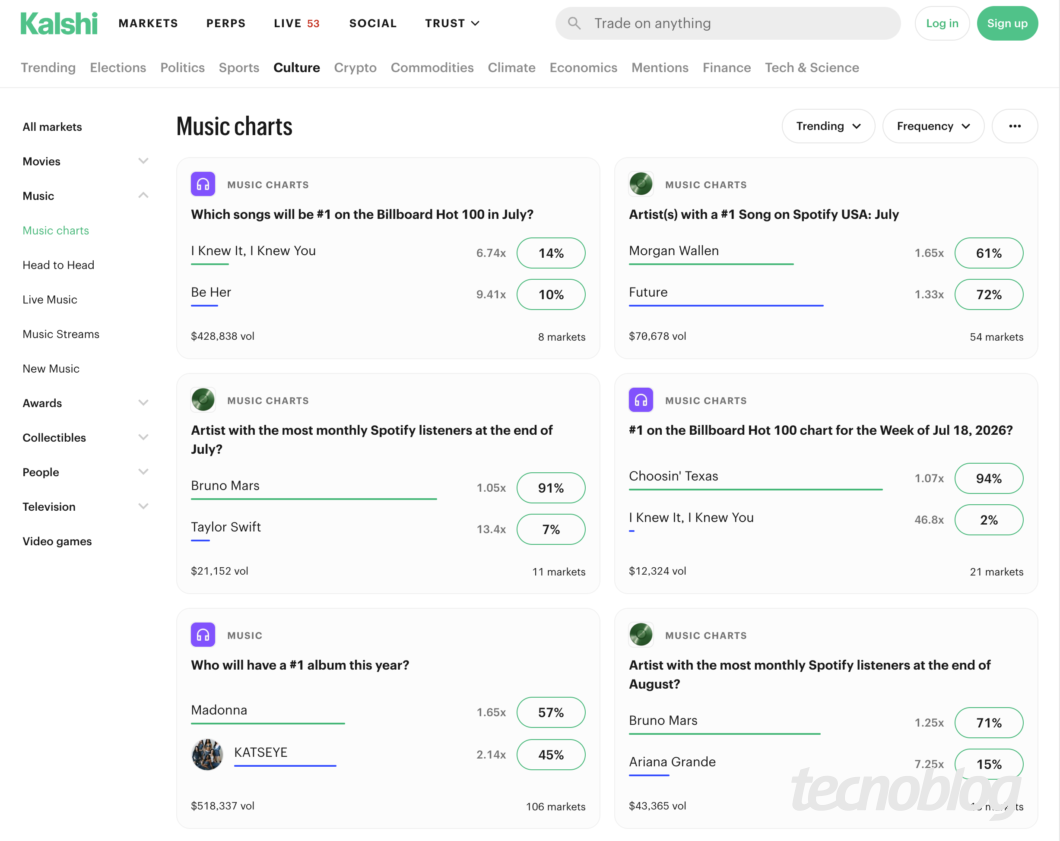Click 71% button for Bruno Mars in August

point(988,723)
